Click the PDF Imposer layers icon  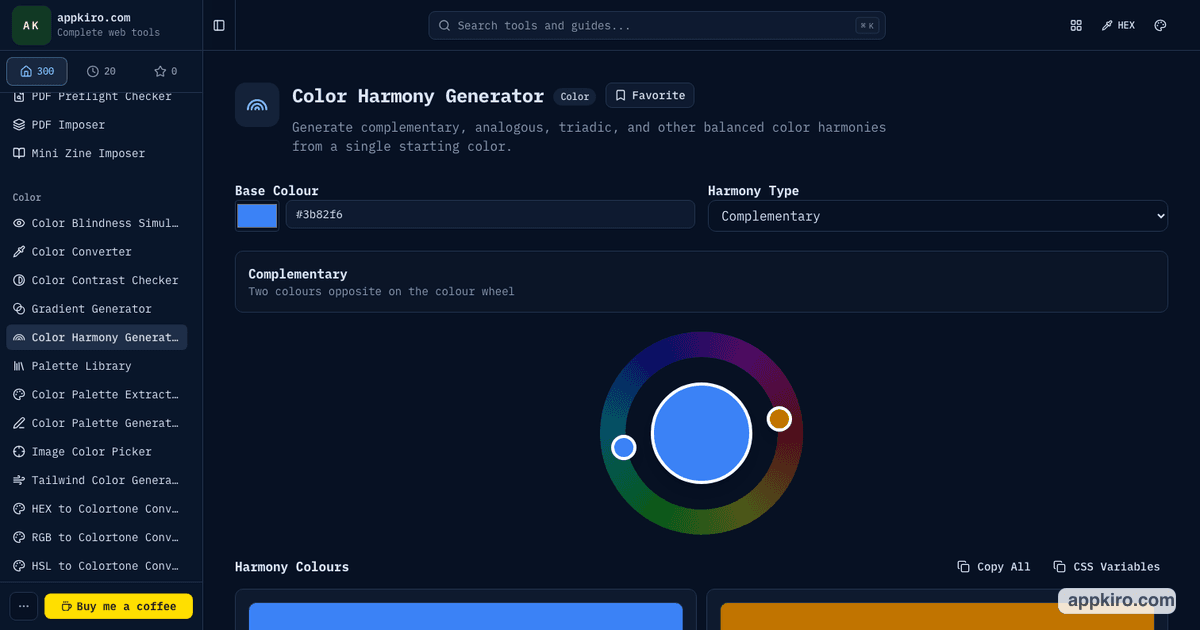[19, 125]
